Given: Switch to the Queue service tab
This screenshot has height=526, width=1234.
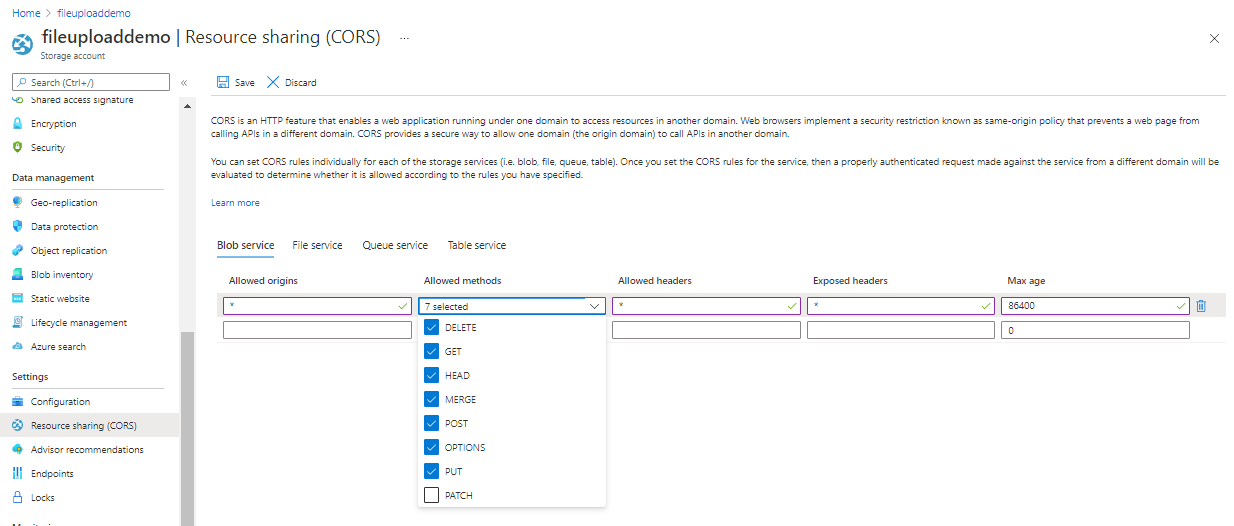Looking at the screenshot, I should [395, 245].
